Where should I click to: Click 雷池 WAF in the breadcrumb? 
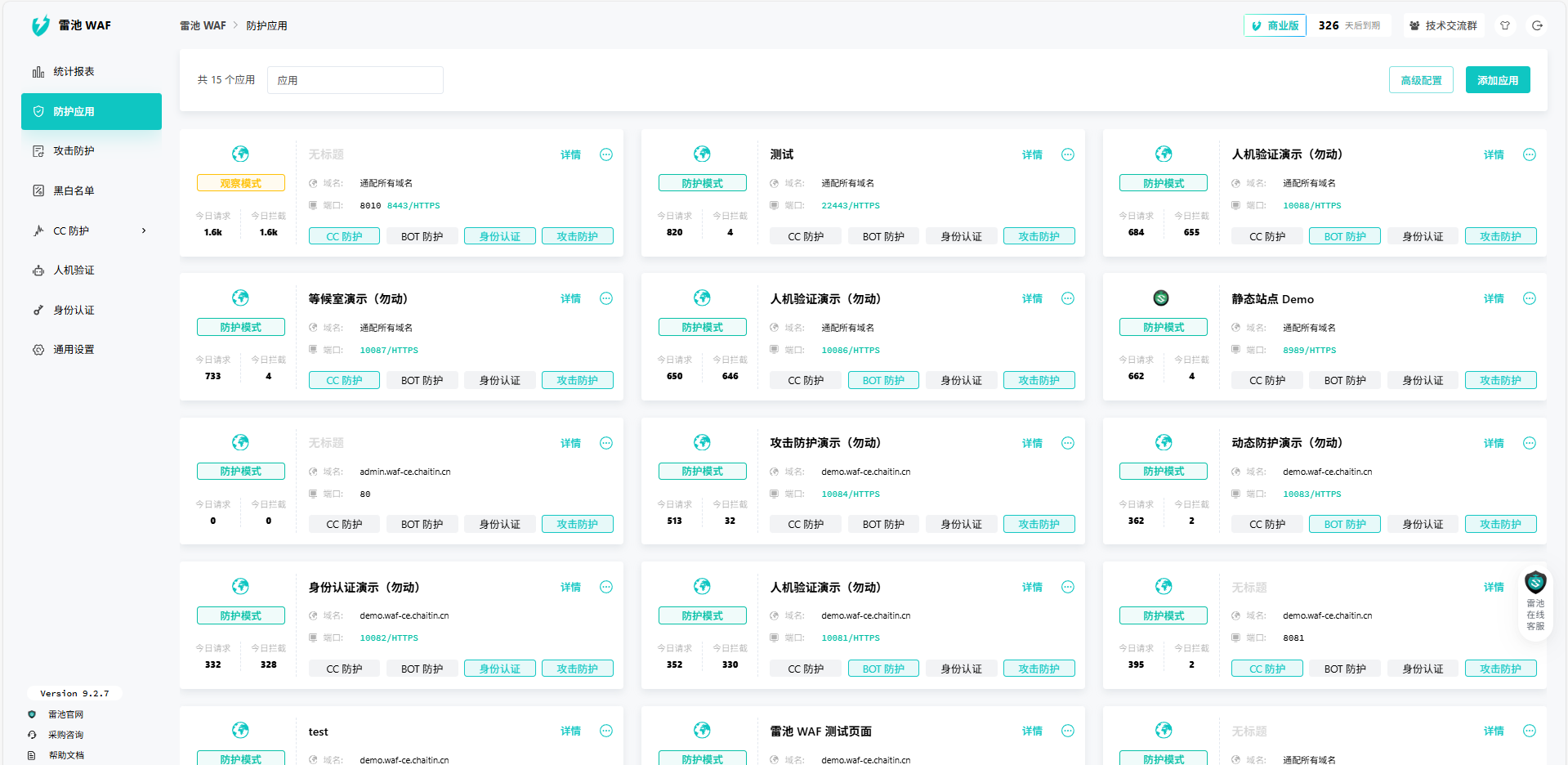203,25
